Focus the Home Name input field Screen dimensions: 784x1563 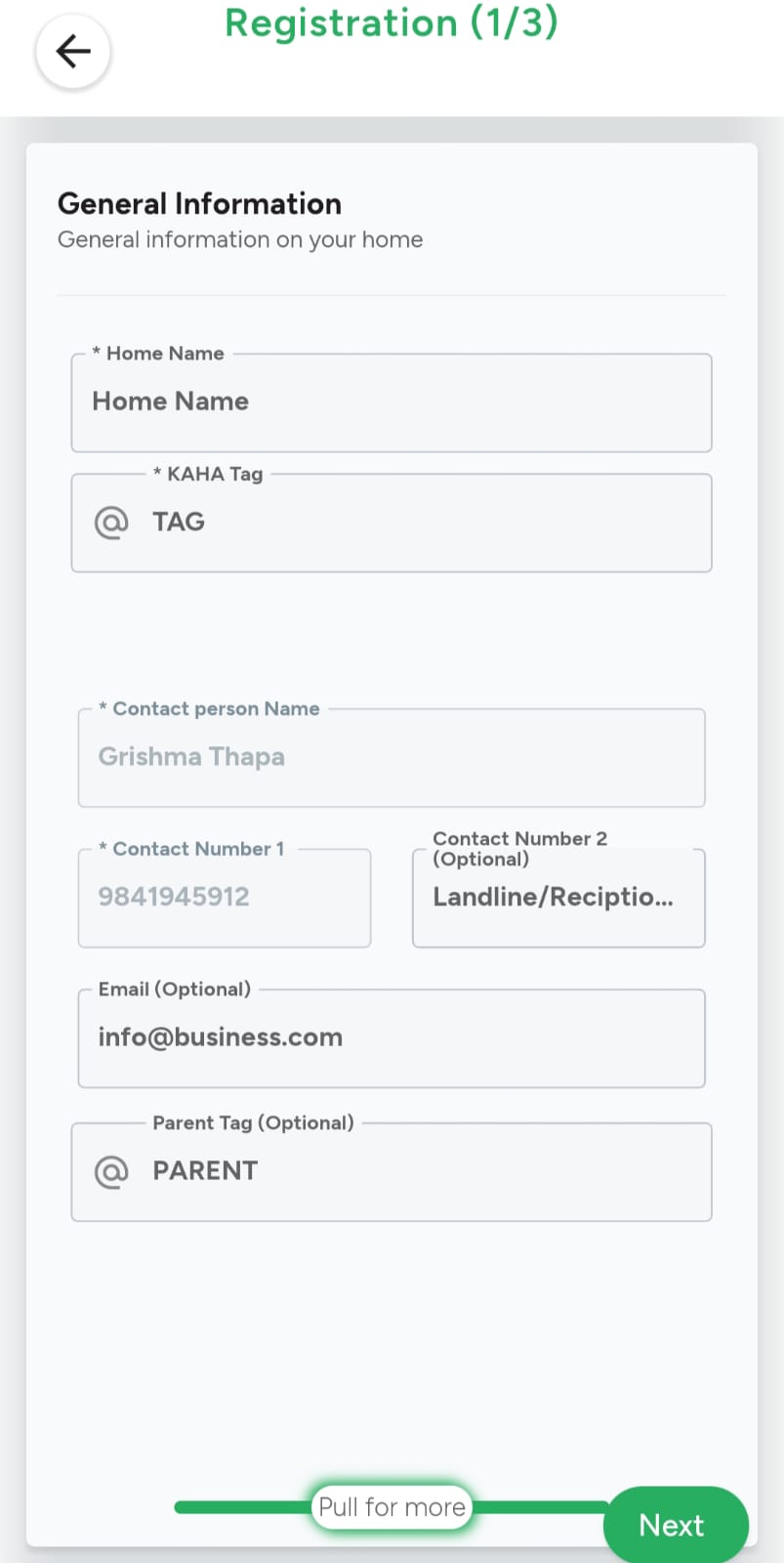391,402
